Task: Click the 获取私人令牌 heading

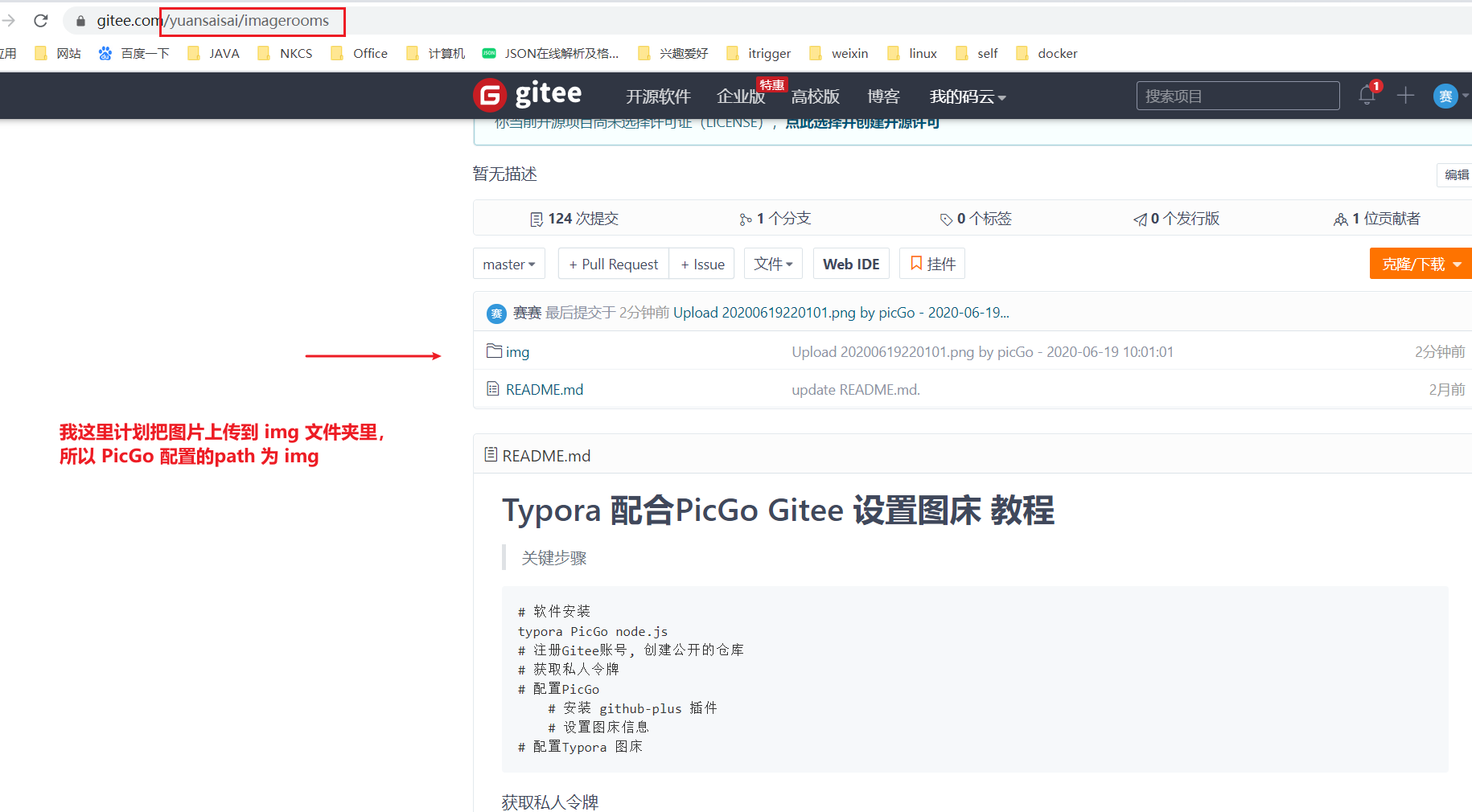Action: [550, 802]
